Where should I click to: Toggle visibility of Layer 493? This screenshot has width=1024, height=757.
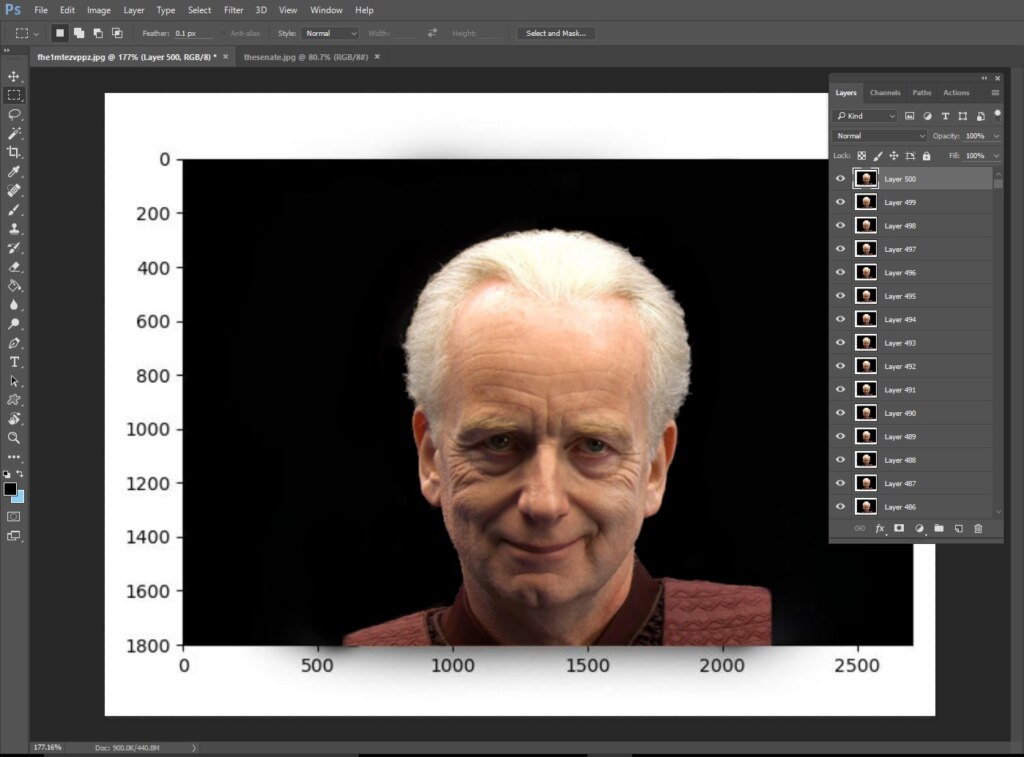[840, 342]
